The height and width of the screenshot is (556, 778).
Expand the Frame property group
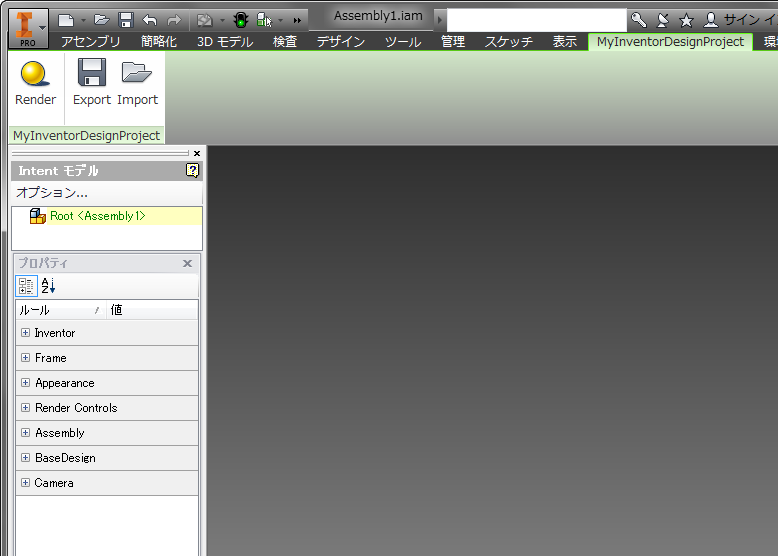[25, 358]
